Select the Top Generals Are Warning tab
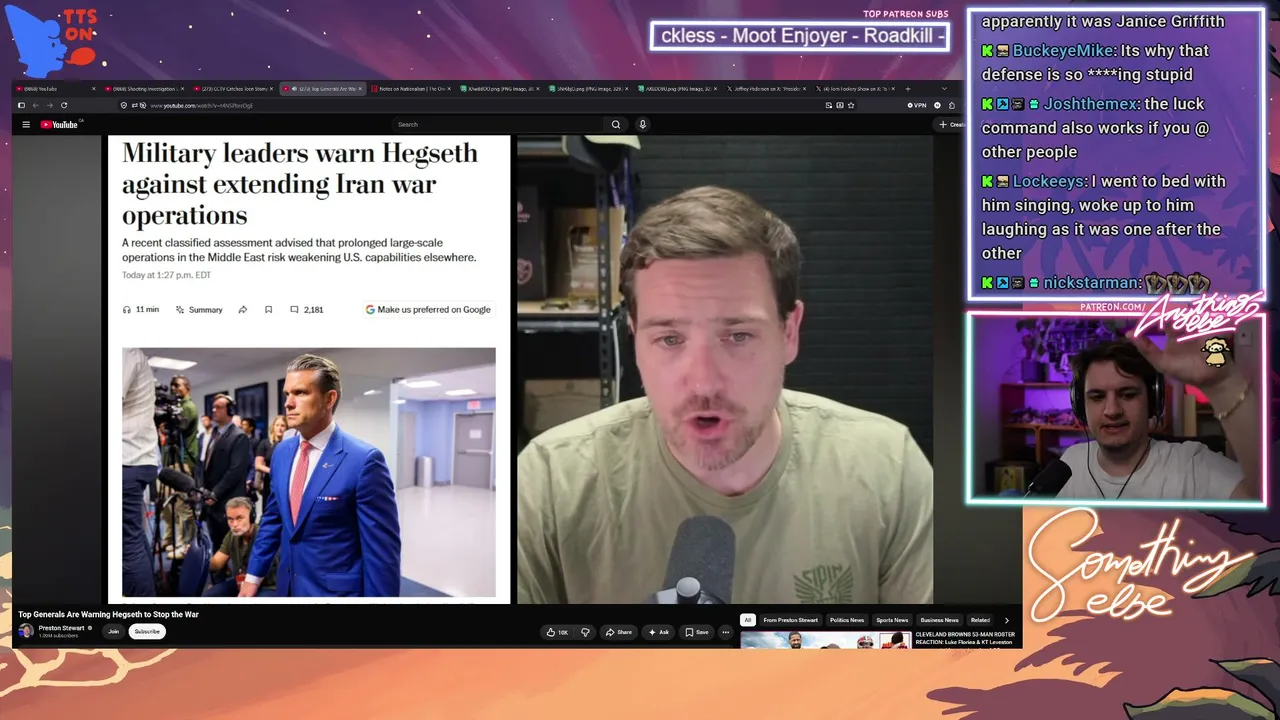Viewport: 1280px width, 720px height. [322, 89]
